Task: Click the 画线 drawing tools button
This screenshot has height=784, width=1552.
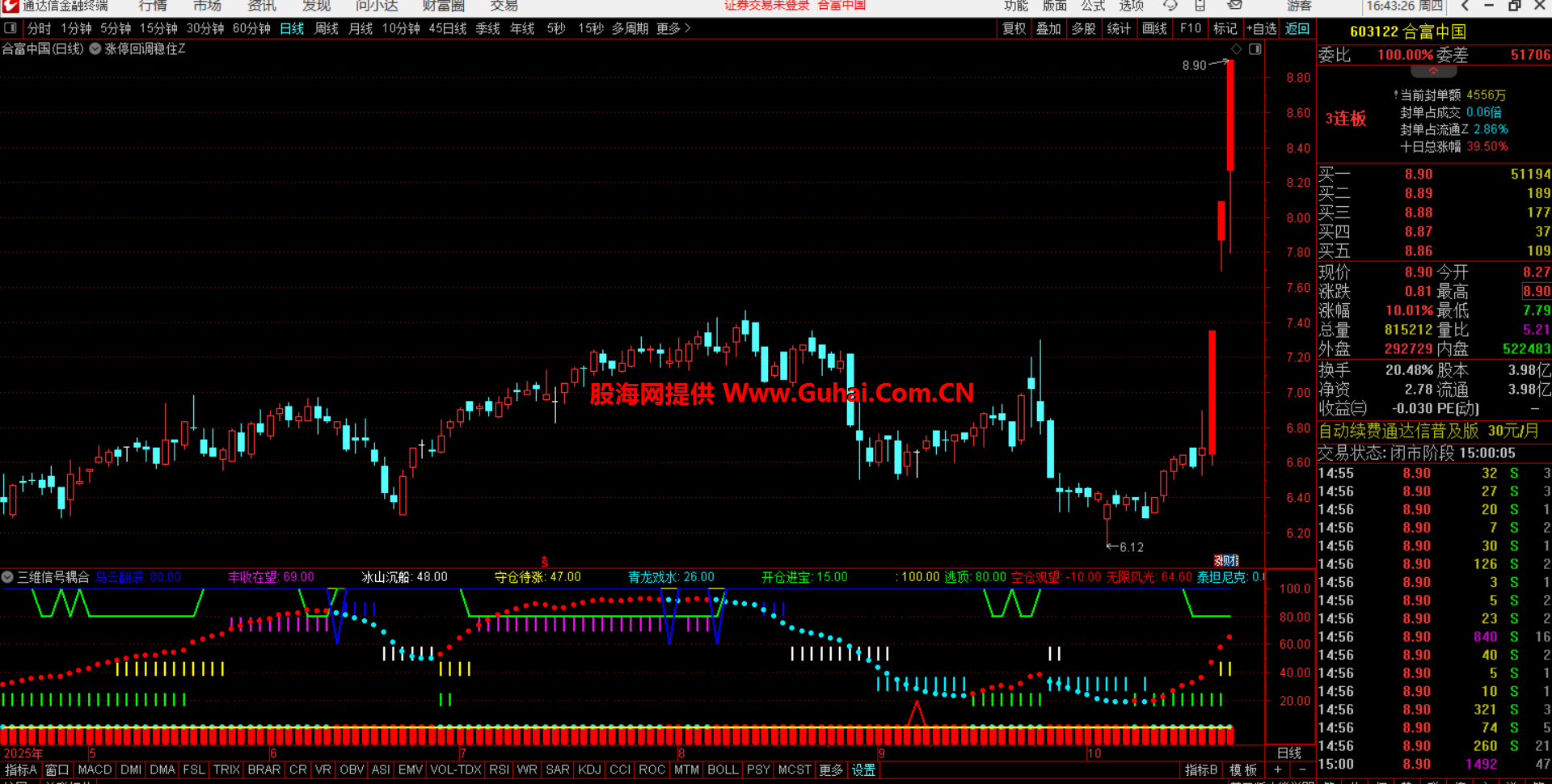Action: point(1154,28)
